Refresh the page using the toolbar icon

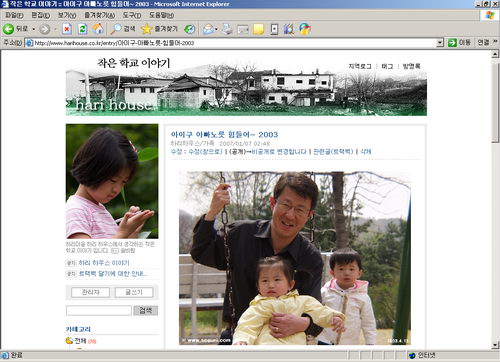(x=82, y=29)
